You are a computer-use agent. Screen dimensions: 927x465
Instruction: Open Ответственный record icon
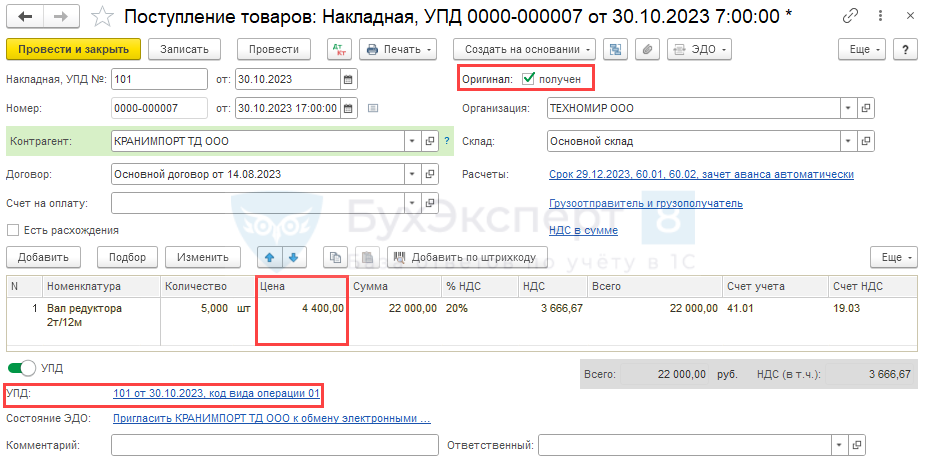[x=857, y=446]
